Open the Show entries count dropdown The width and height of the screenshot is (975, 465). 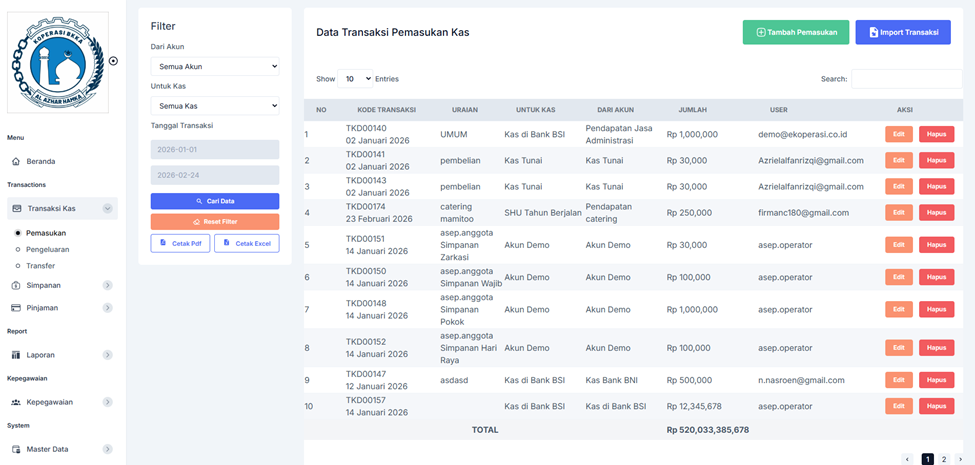355,78
